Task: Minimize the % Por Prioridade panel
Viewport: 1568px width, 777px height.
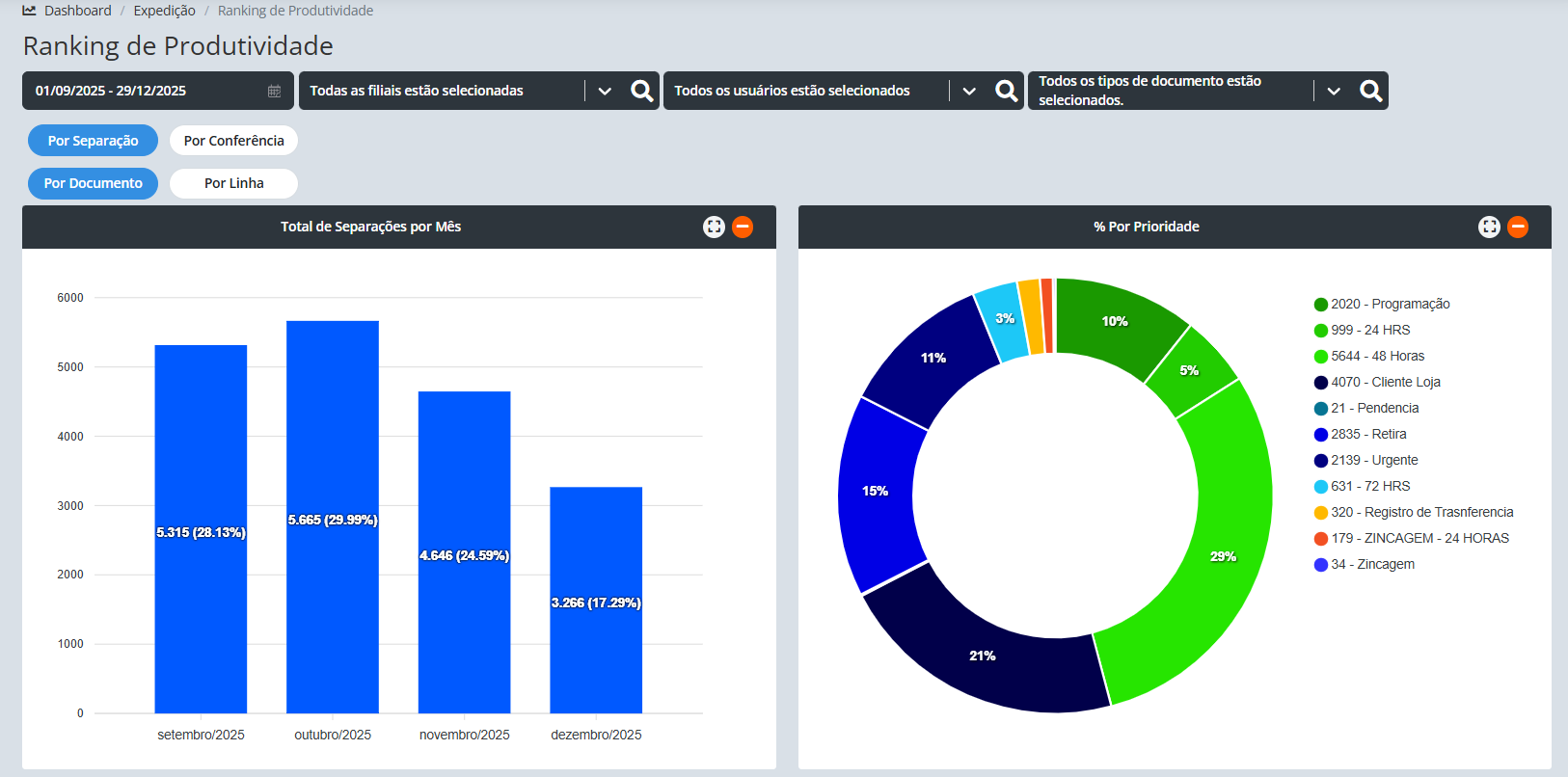Action: click(x=1518, y=227)
